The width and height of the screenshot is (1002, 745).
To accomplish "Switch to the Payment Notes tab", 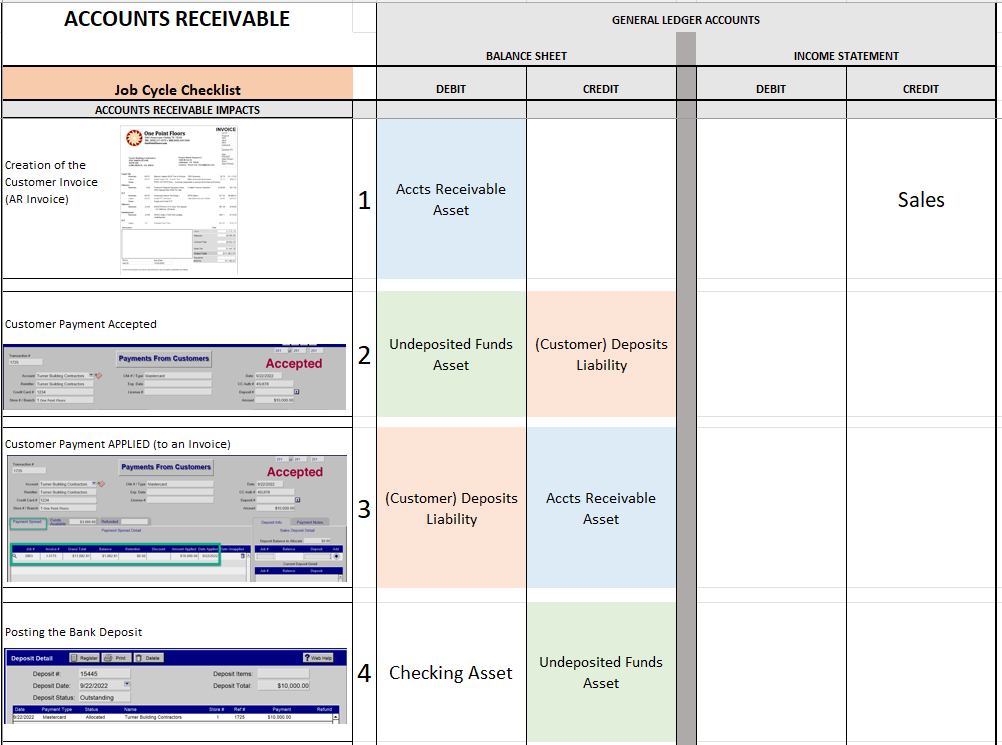I will 310,523.
